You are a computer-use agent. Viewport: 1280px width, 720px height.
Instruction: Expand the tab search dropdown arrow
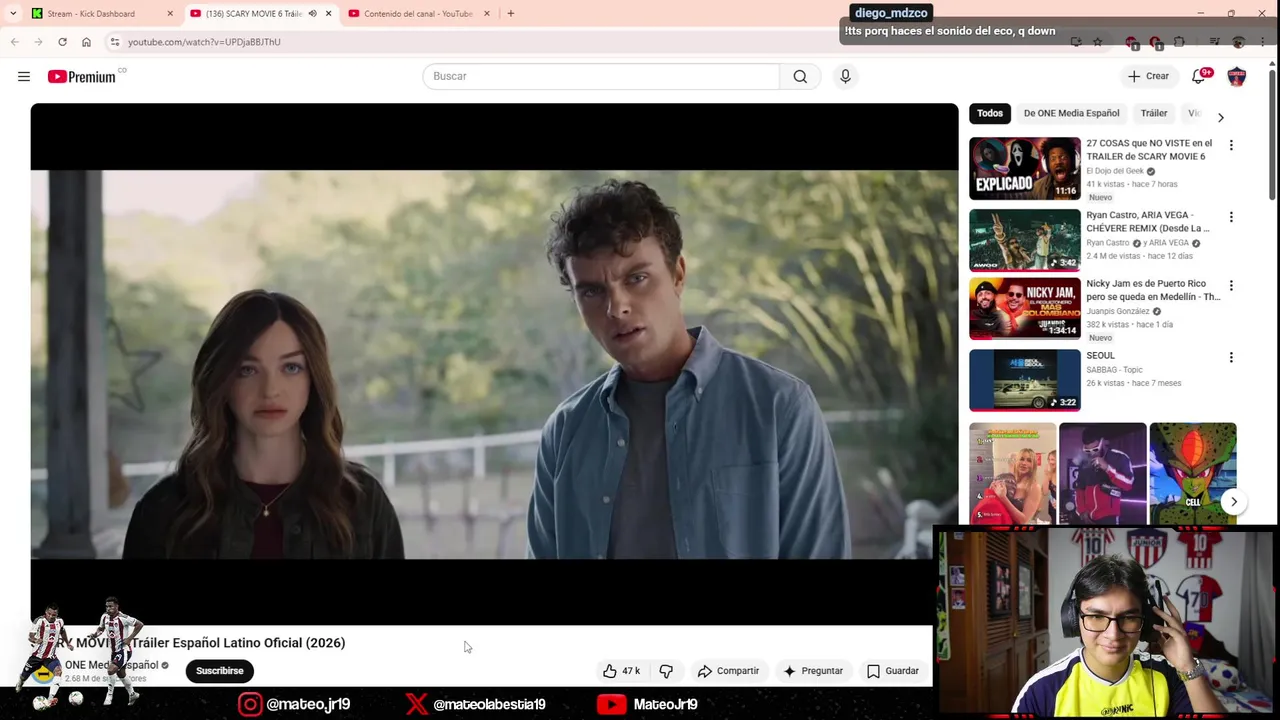click(x=12, y=14)
